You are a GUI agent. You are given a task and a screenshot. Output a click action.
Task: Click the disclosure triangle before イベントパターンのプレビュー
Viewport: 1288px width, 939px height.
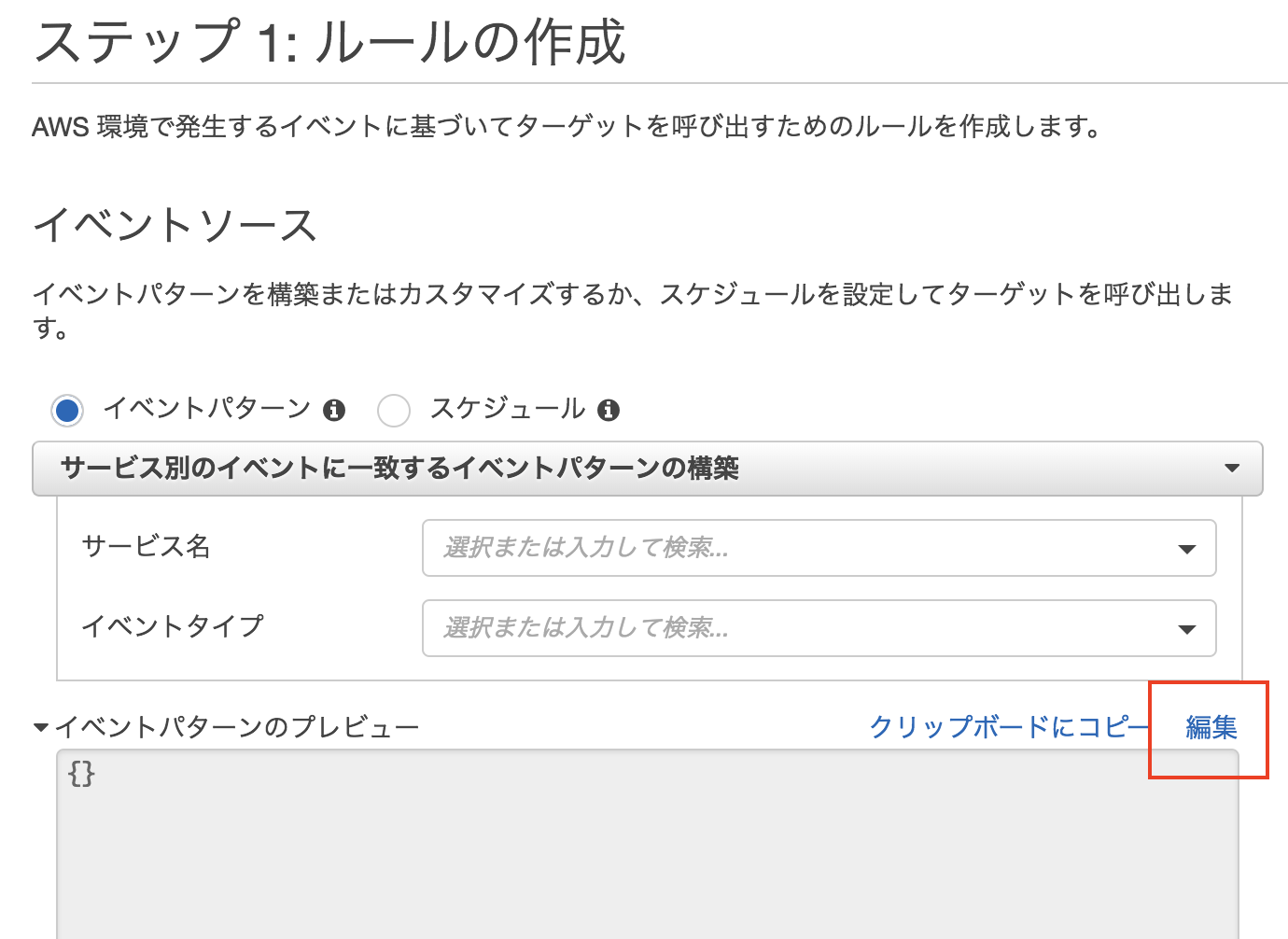39,724
